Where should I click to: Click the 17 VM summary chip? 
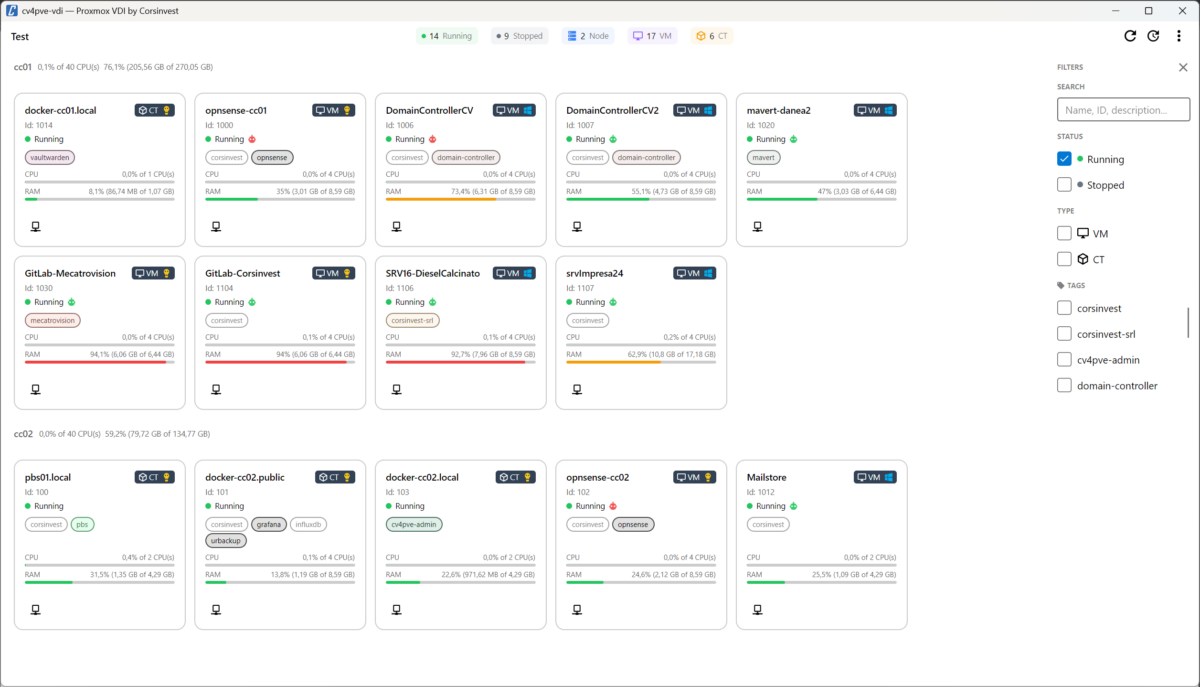tap(653, 36)
